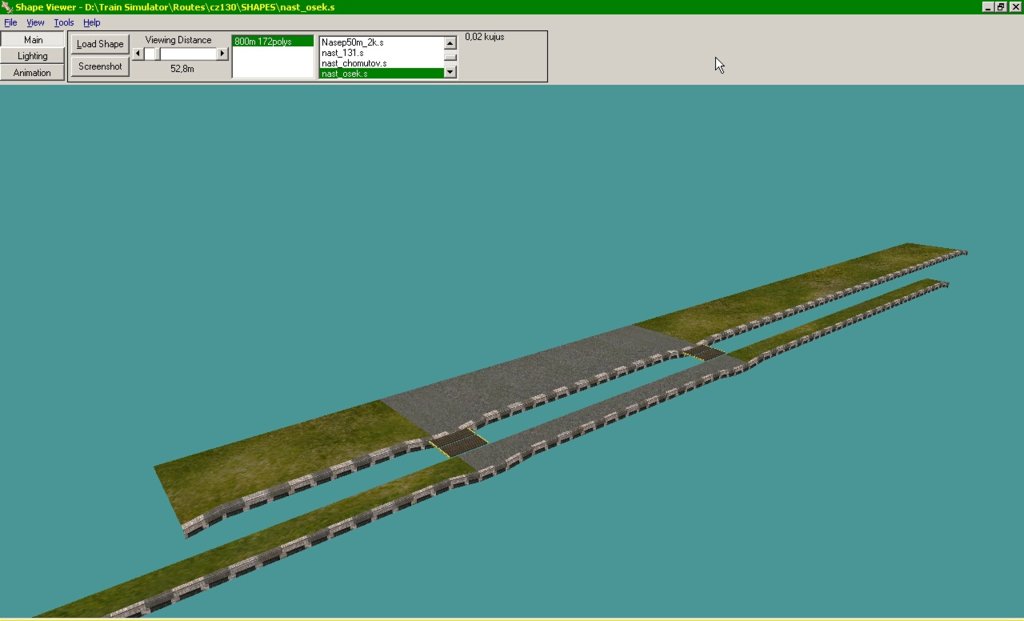Viewport: 1024px width, 621px height.
Task: Select nast_chomutov.s in the file list
Action: [354, 63]
